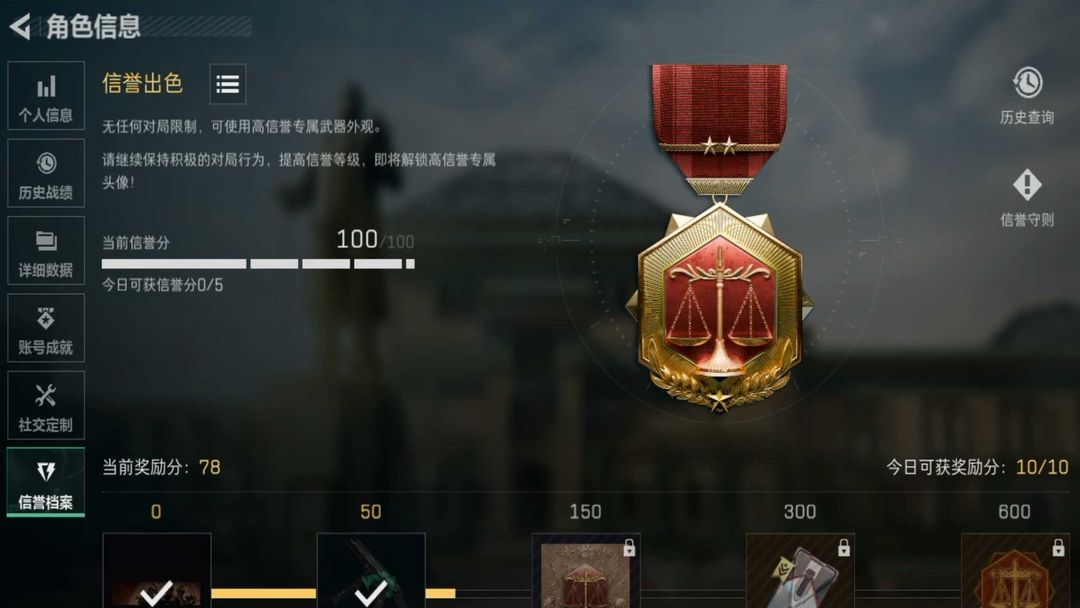Click the 信誉出色 title text

(x=143, y=83)
